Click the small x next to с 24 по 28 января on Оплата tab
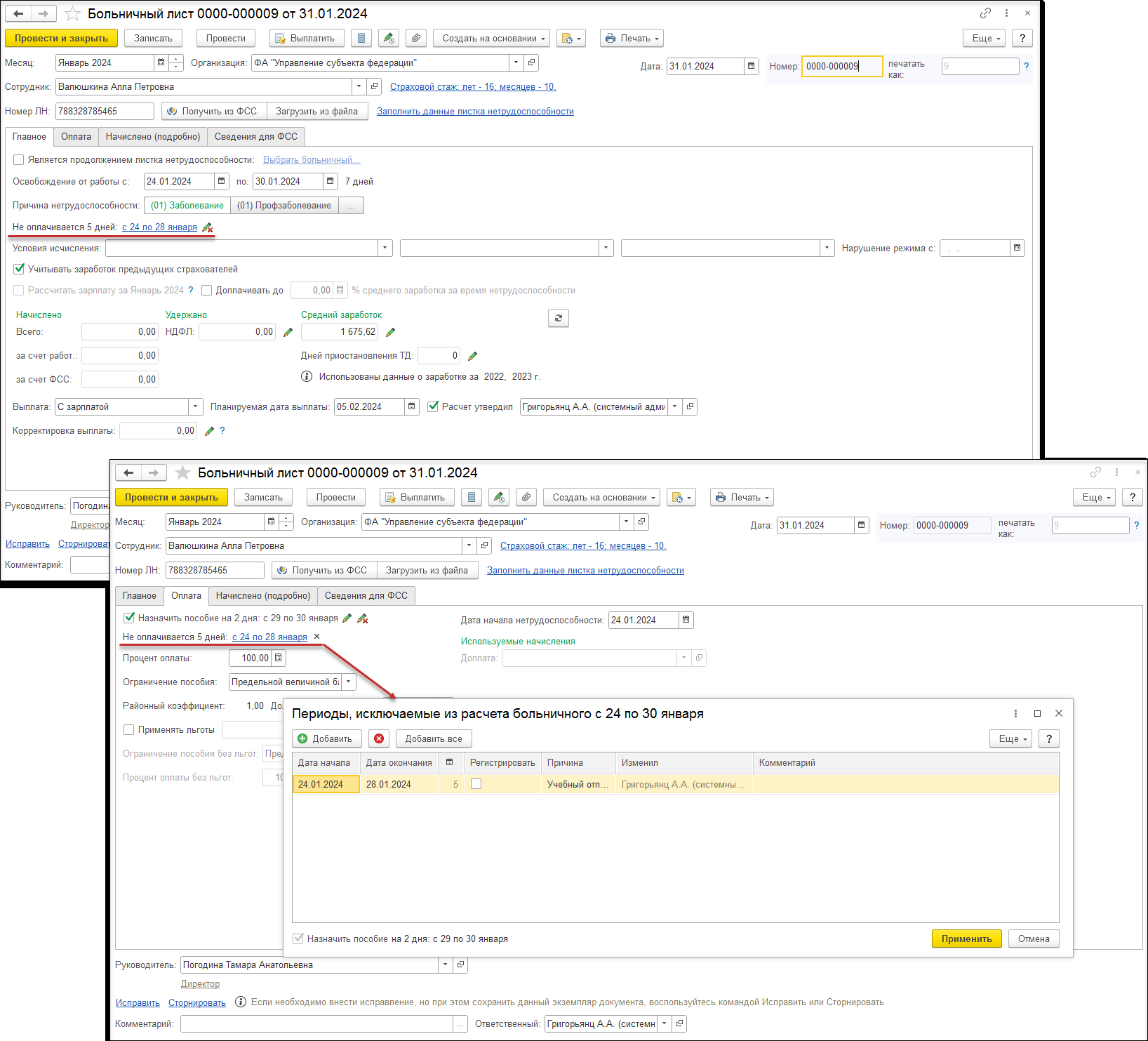 316,637
